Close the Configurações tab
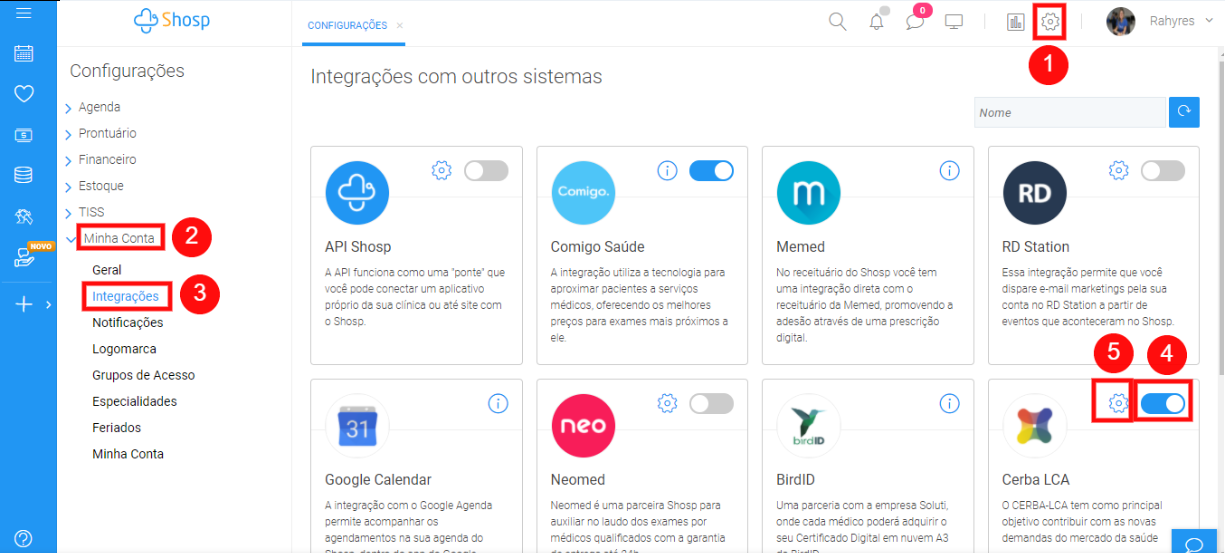The width and height of the screenshot is (1225, 553). [400, 26]
